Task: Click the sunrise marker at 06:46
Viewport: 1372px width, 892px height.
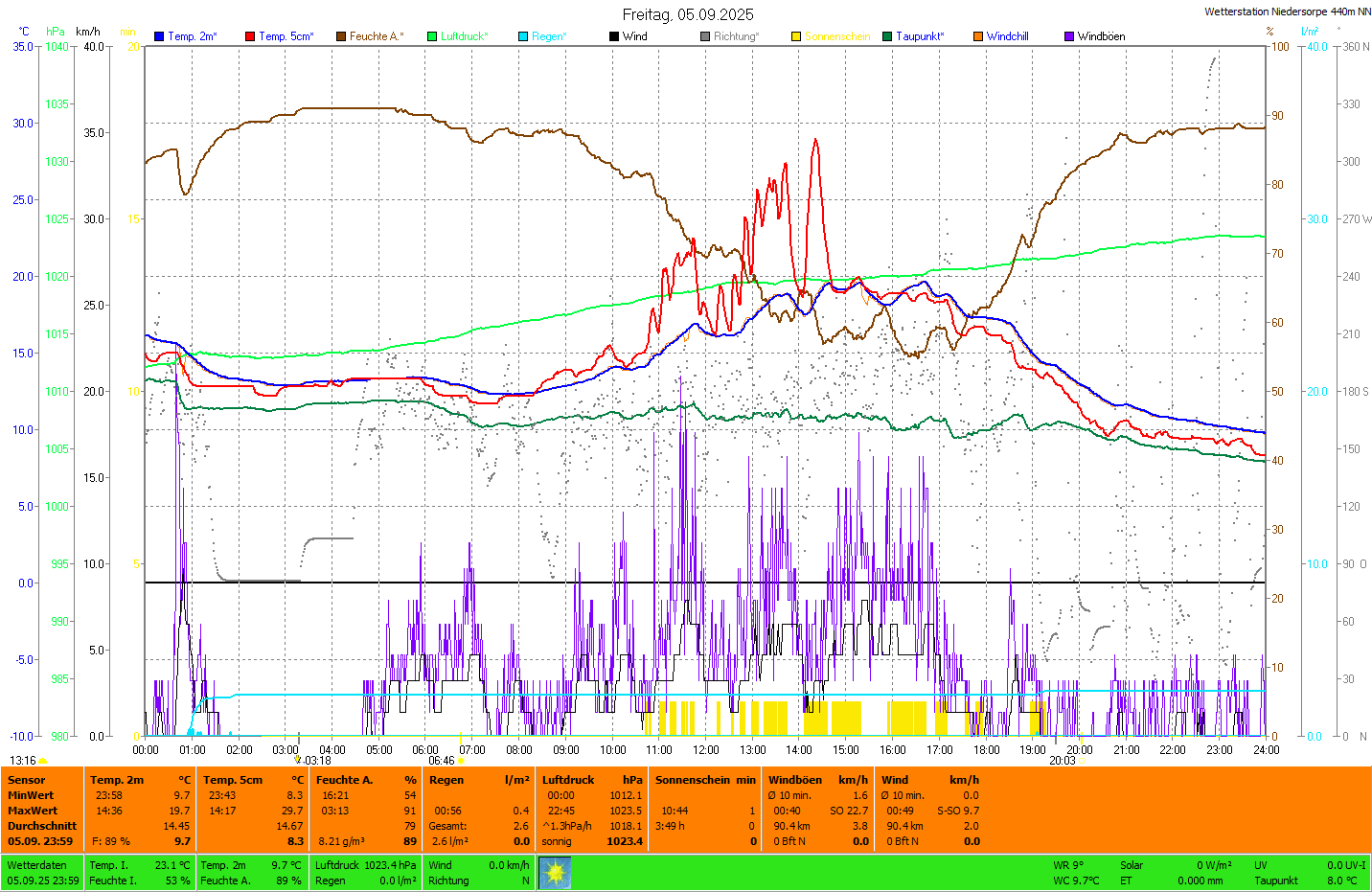Action: (461, 761)
